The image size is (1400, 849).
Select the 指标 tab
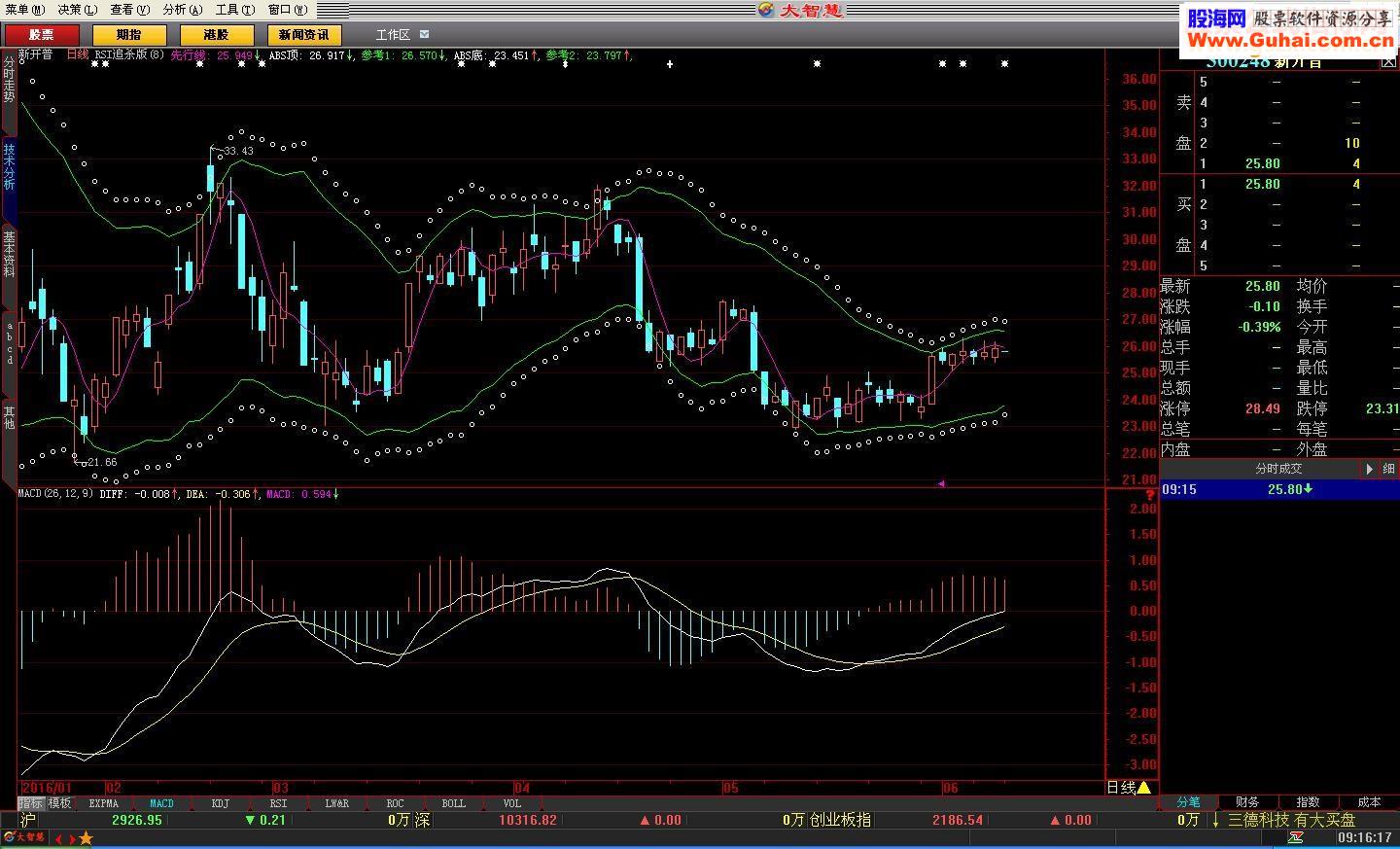[x=31, y=803]
